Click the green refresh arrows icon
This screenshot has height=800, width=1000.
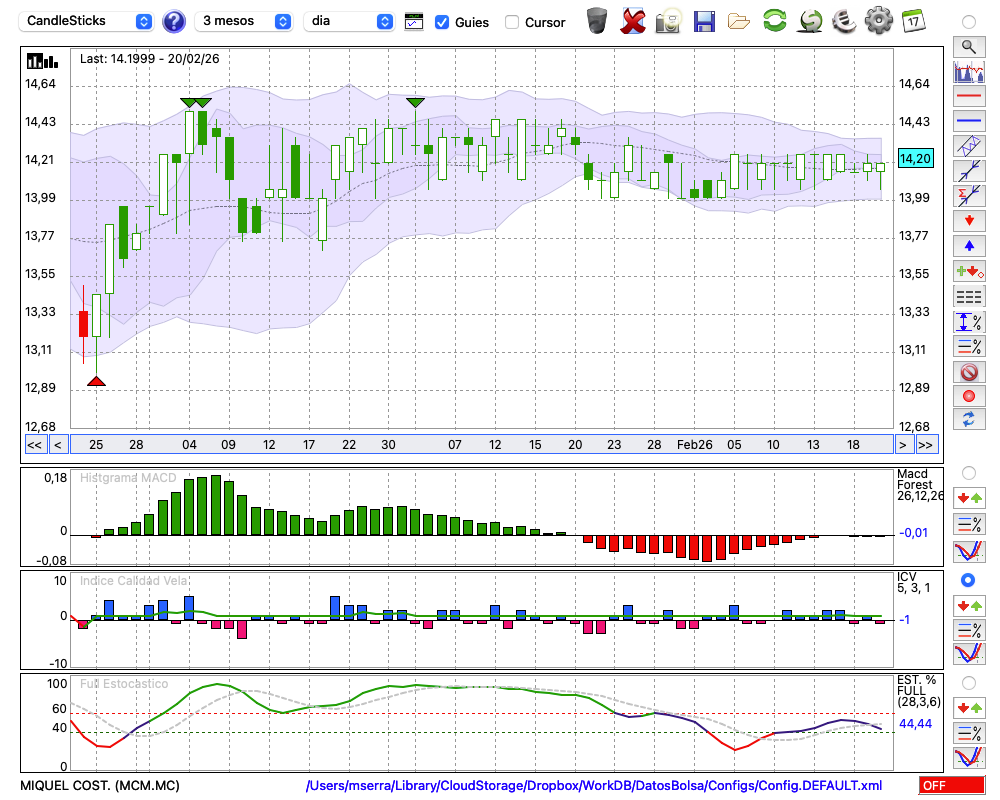point(774,21)
